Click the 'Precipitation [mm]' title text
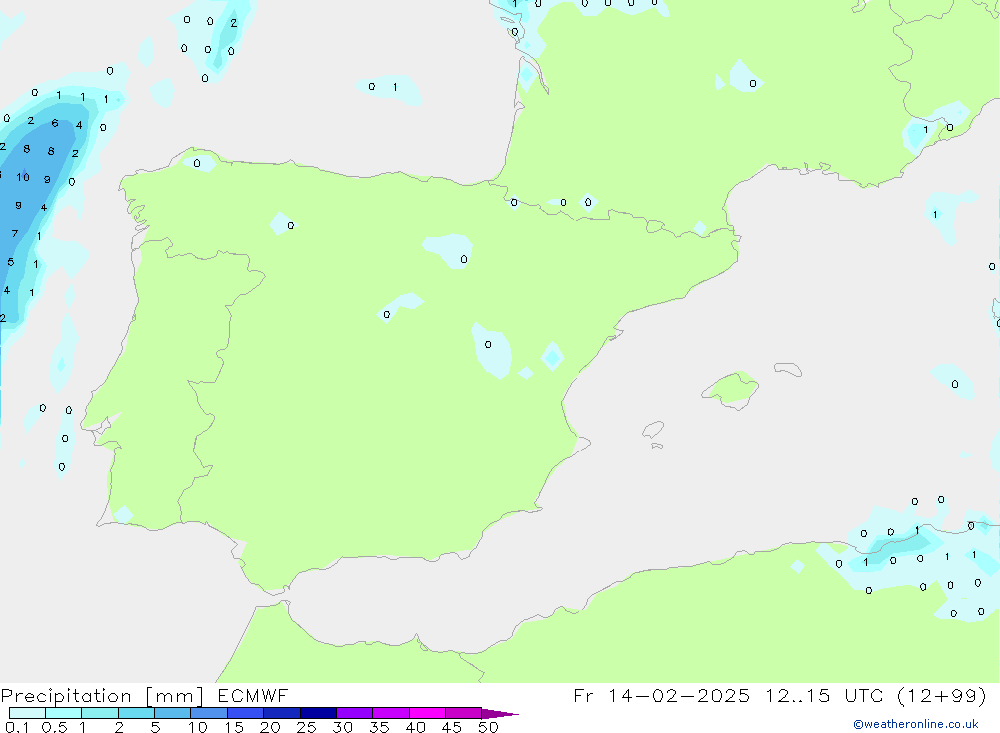The image size is (1000, 733). click(102, 696)
